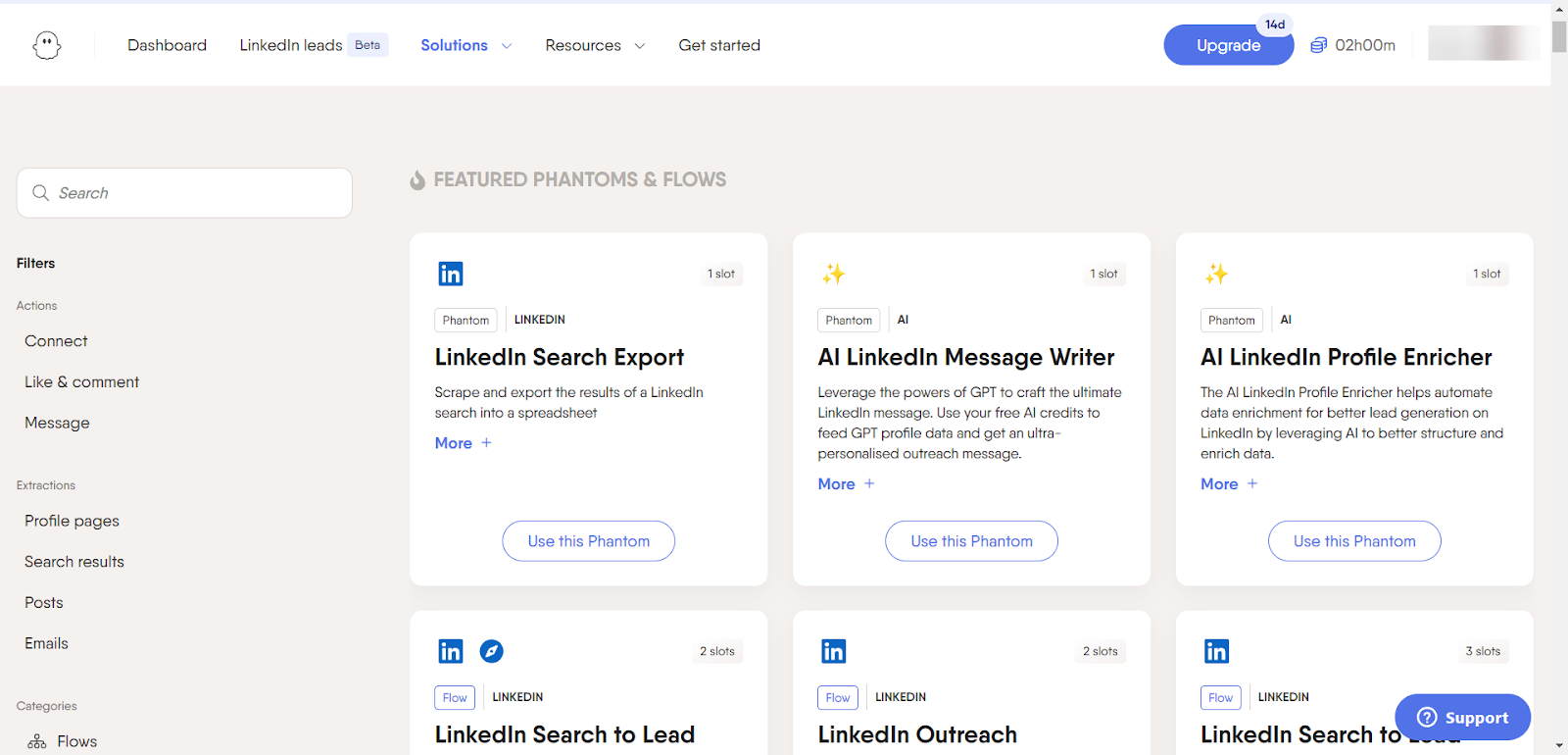Click the Beta badge next to LinkedIn leads
Viewport: 1568px width, 755px height.
point(367,45)
